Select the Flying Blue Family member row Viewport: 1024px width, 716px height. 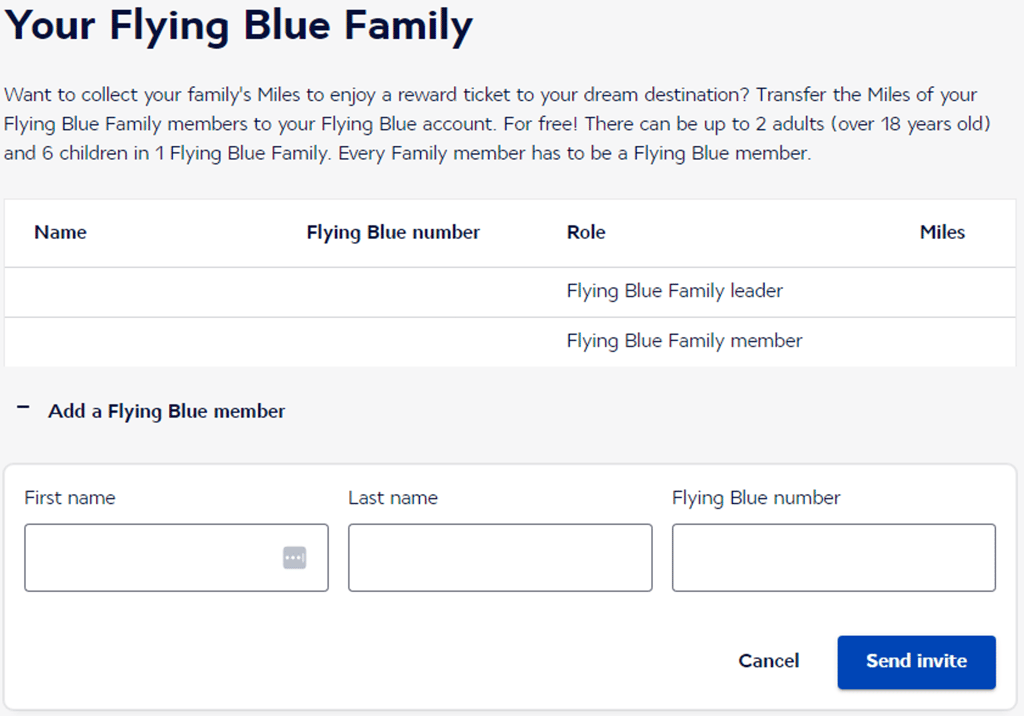pyautogui.click(x=684, y=341)
